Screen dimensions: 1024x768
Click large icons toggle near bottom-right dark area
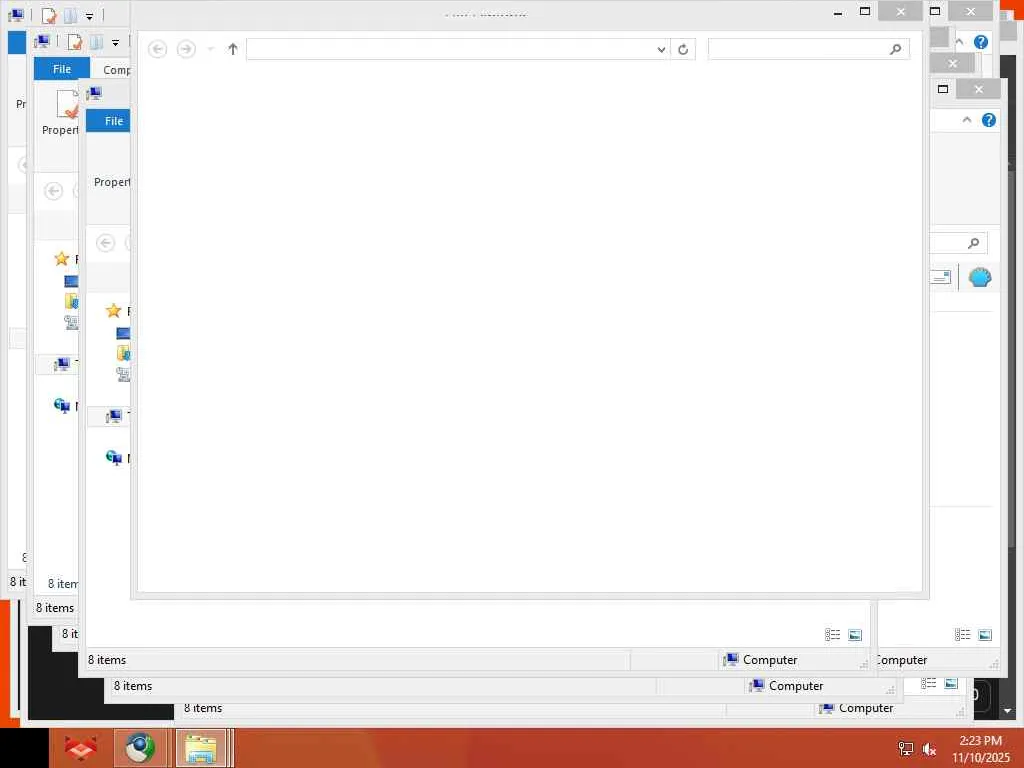click(951, 684)
